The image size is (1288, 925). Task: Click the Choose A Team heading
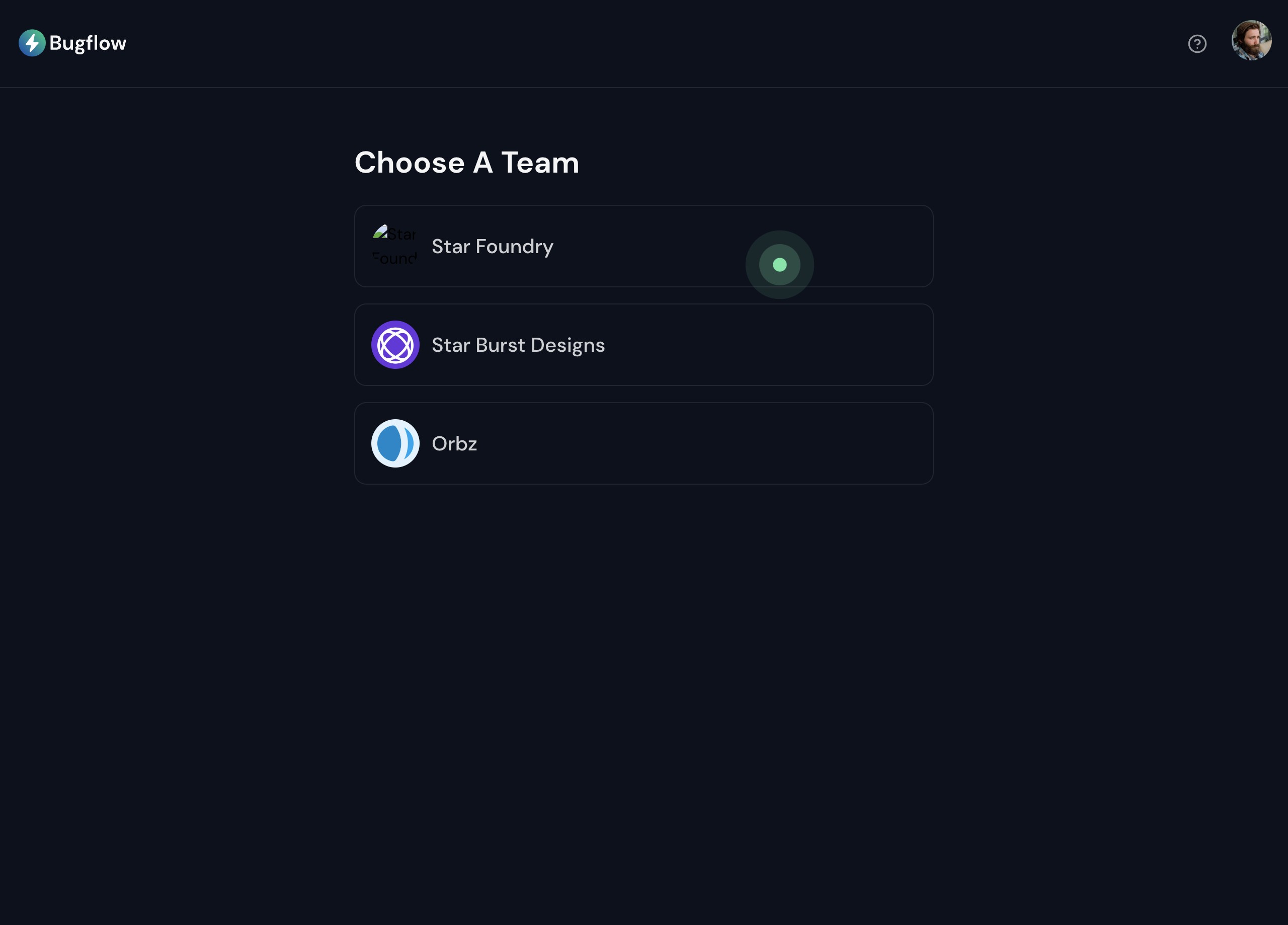tap(467, 163)
